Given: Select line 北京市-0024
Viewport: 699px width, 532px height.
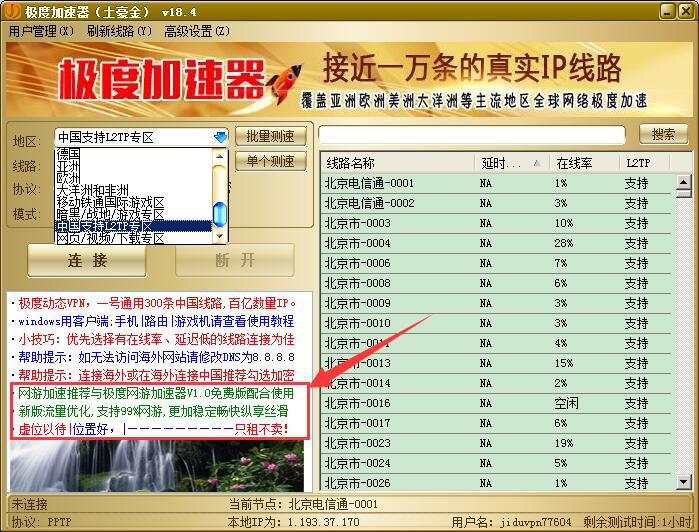Looking at the screenshot, I should [496, 463].
